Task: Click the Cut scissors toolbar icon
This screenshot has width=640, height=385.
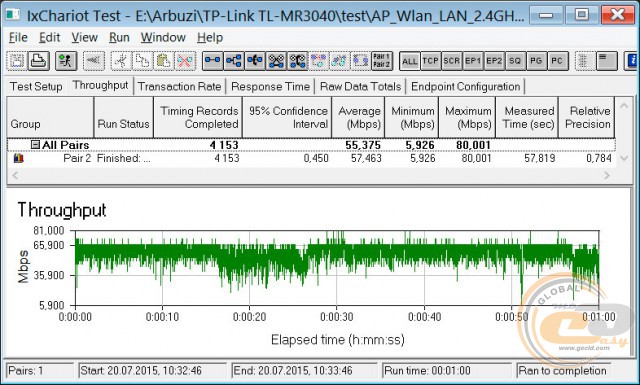Action: pos(121,61)
